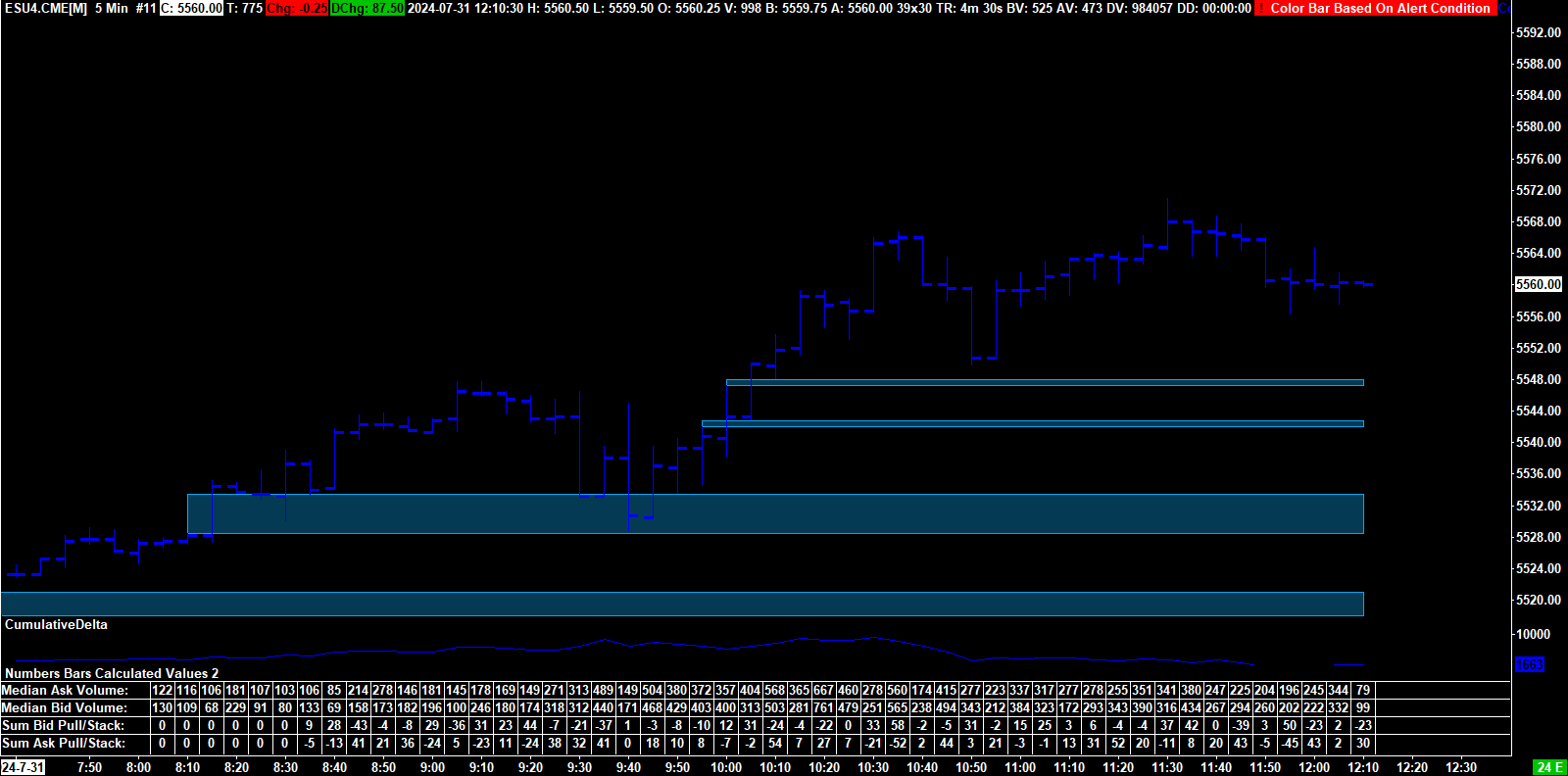Viewport: 1568px width, 776px height.
Task: Click the TR: 4m 30s time remaining
Action: [969, 8]
